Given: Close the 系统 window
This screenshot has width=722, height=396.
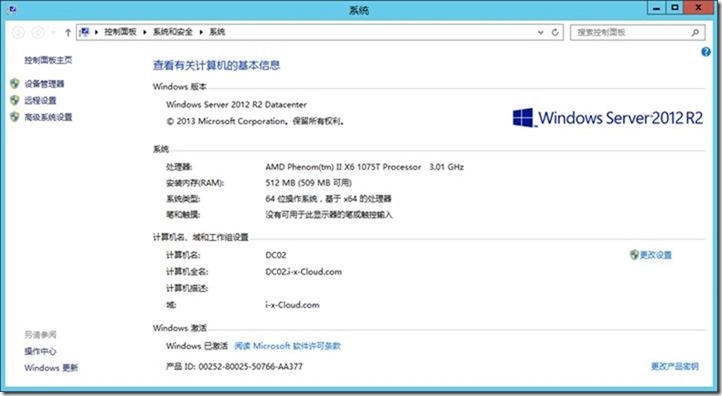Looking at the screenshot, I should tap(699, 8).
